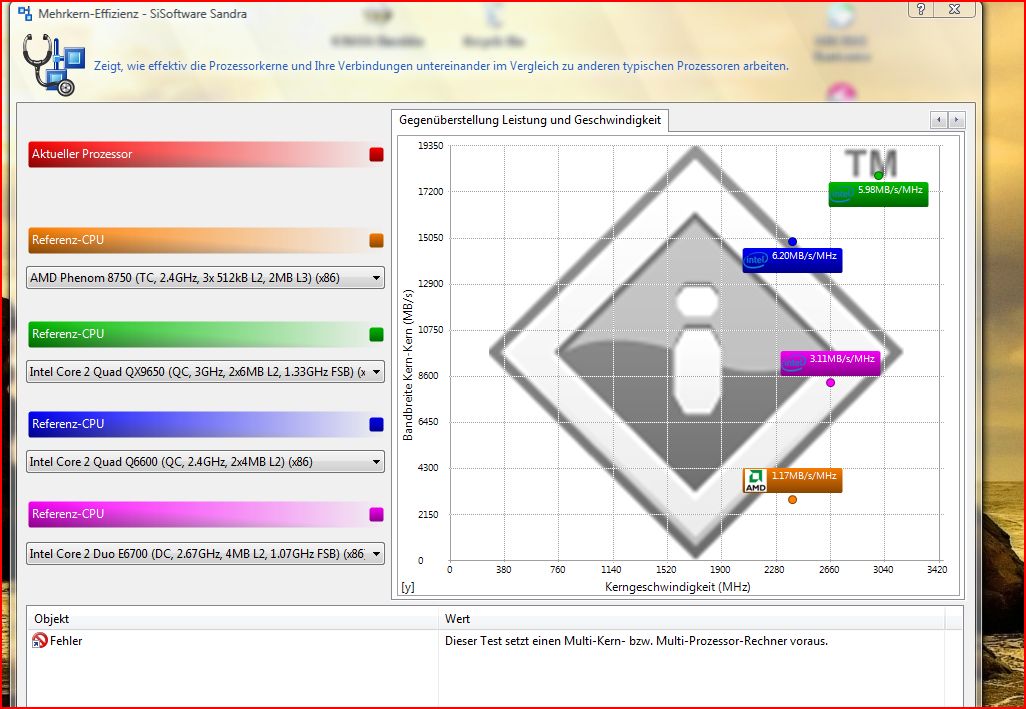Screen dimensions: 1026x709
Task: Open the Intel Core 2 Quad QX9650 dropdown
Action: pyautogui.click(x=205, y=372)
